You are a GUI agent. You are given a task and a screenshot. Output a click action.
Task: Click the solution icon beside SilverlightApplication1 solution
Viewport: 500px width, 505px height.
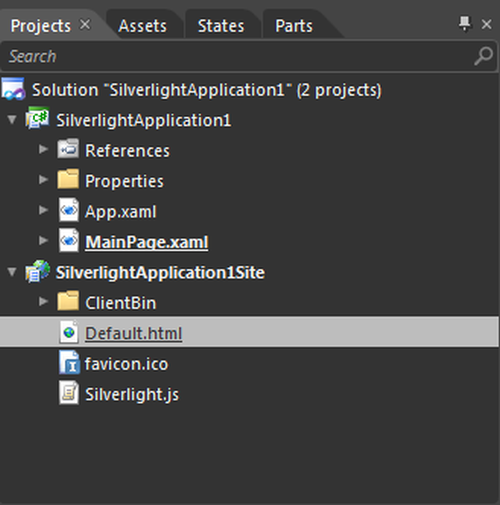[x=13, y=89]
